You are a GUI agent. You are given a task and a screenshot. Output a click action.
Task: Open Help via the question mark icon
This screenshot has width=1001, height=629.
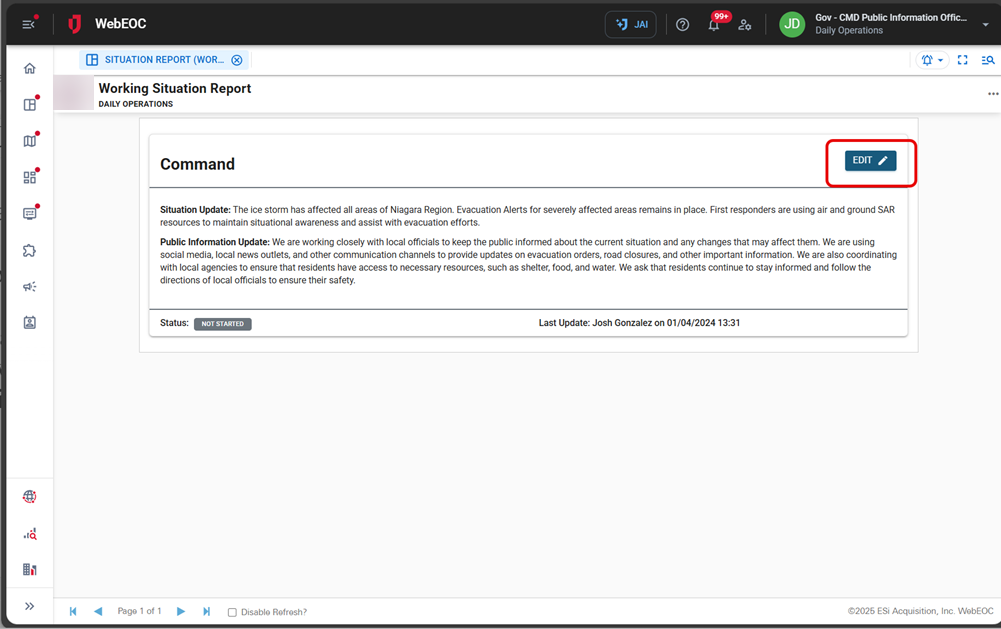[x=682, y=24]
